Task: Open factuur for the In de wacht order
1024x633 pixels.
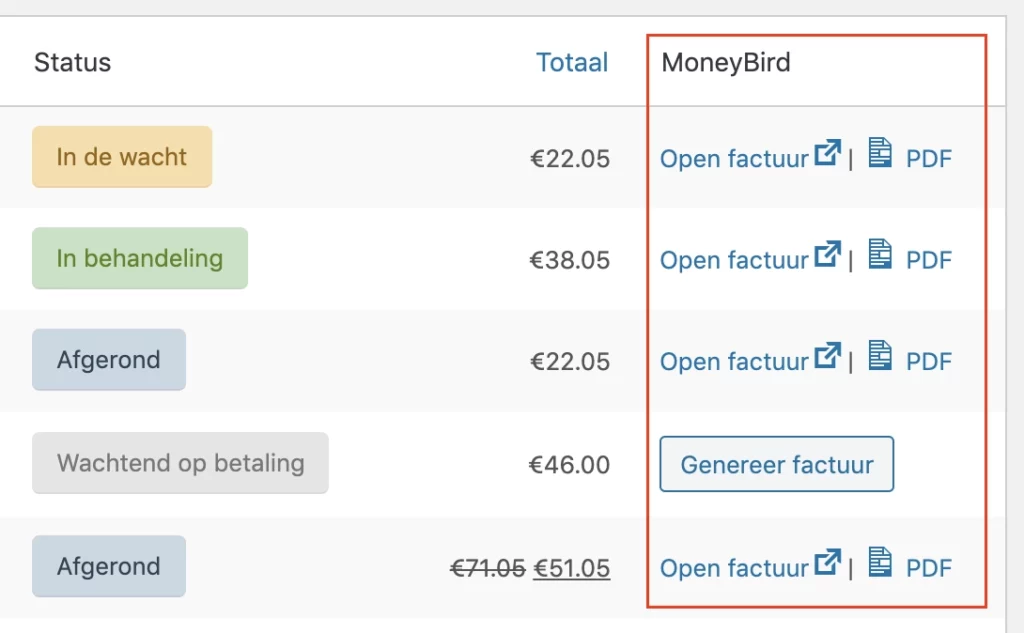Action: coord(735,158)
